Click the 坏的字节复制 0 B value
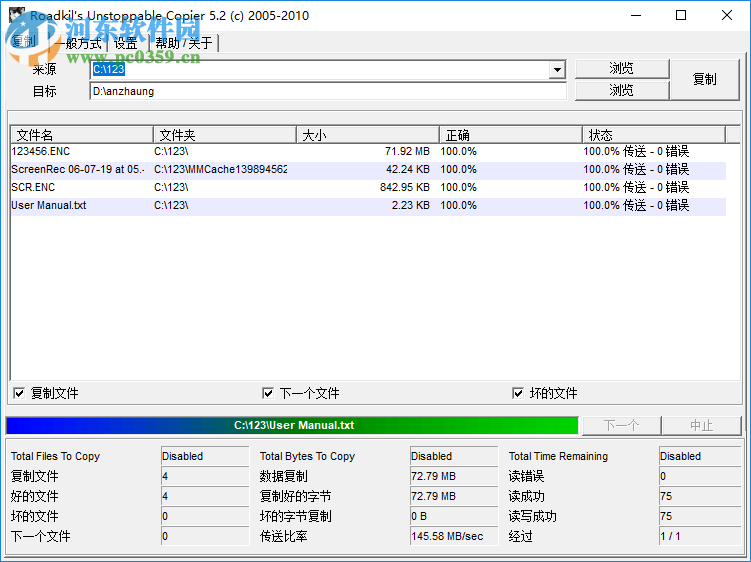Viewport: 751px width, 562px height. pyautogui.click(x=454, y=516)
